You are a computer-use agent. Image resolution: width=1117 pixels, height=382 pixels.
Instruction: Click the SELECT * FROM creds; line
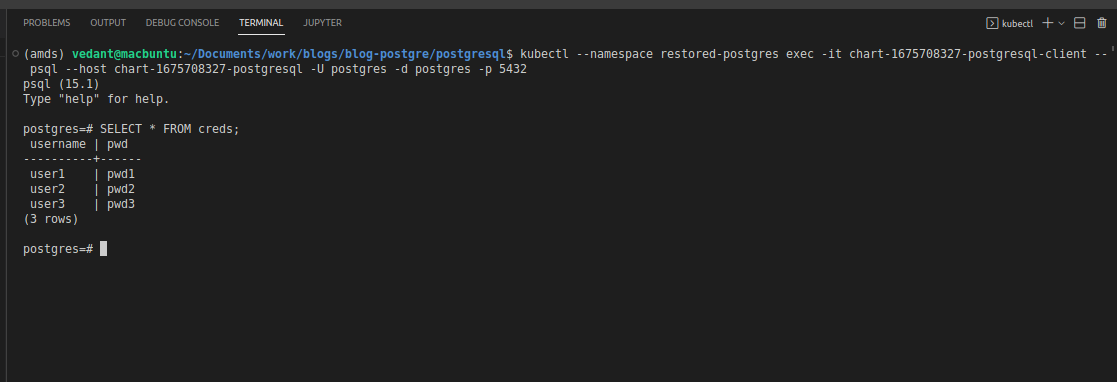(131, 129)
